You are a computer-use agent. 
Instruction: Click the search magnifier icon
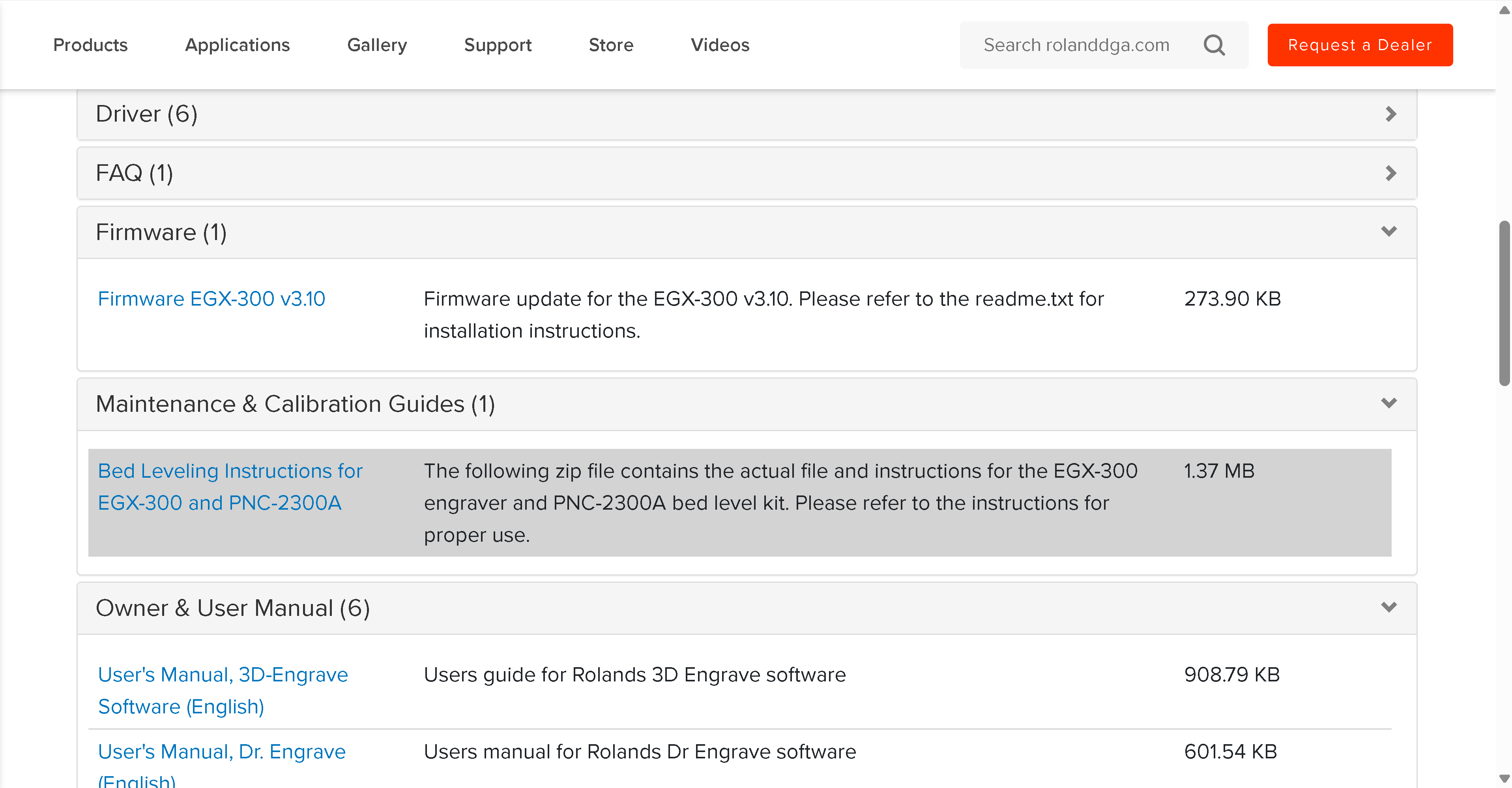[1214, 45]
